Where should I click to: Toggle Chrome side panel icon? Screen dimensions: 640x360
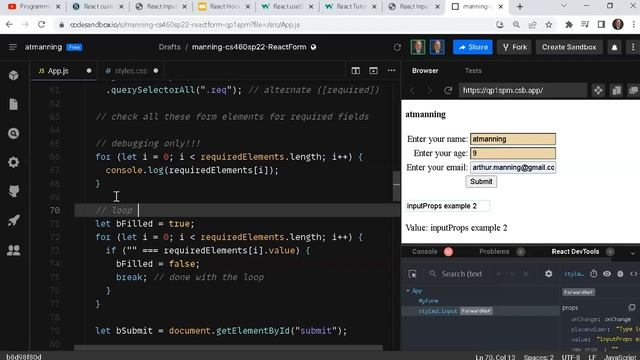click(601, 25)
